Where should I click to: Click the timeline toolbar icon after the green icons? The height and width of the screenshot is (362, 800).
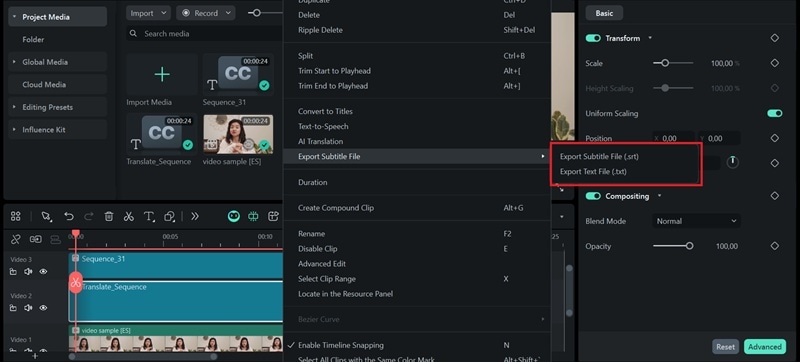click(273, 216)
